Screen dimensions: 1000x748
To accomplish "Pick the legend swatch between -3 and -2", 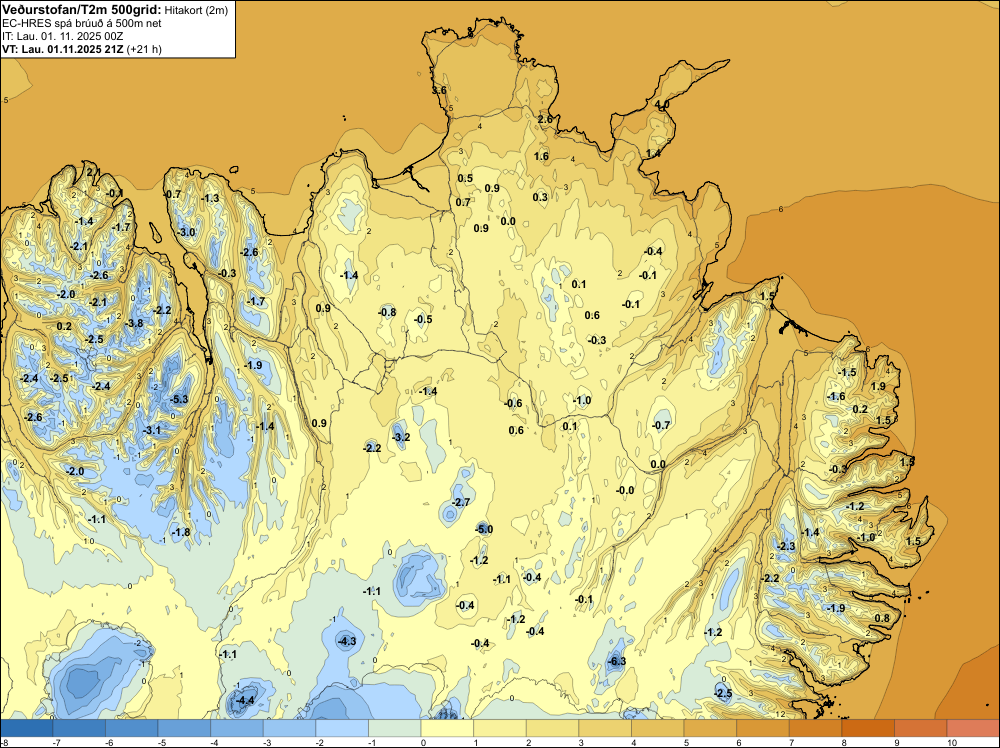I will tap(290, 728).
